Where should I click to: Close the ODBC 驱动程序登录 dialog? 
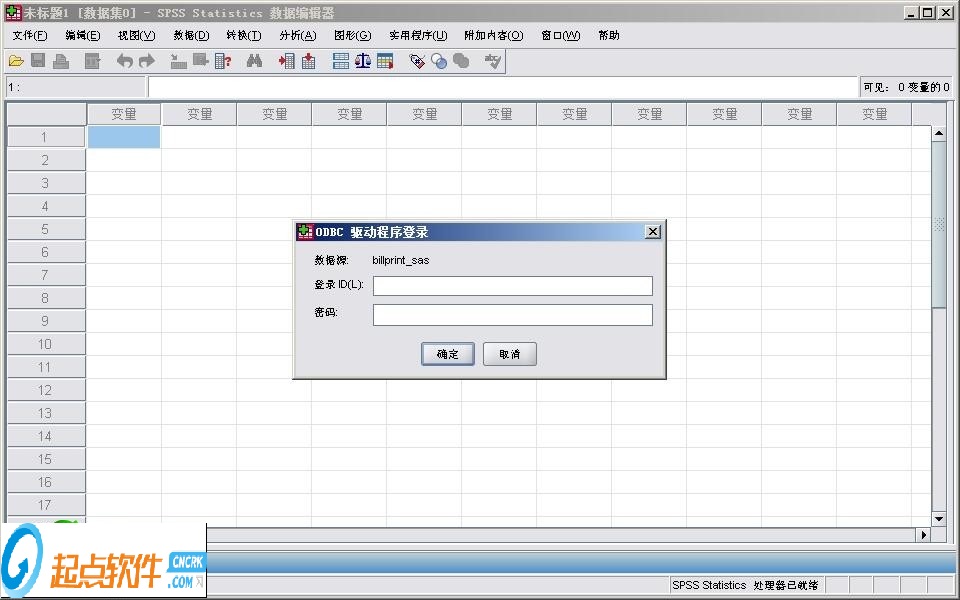point(653,231)
